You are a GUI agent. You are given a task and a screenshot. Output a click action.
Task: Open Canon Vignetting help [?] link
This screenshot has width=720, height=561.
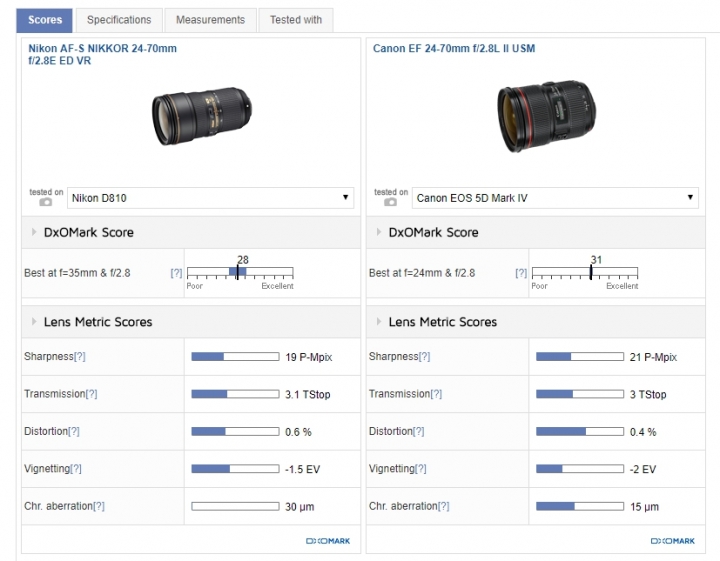(421, 469)
